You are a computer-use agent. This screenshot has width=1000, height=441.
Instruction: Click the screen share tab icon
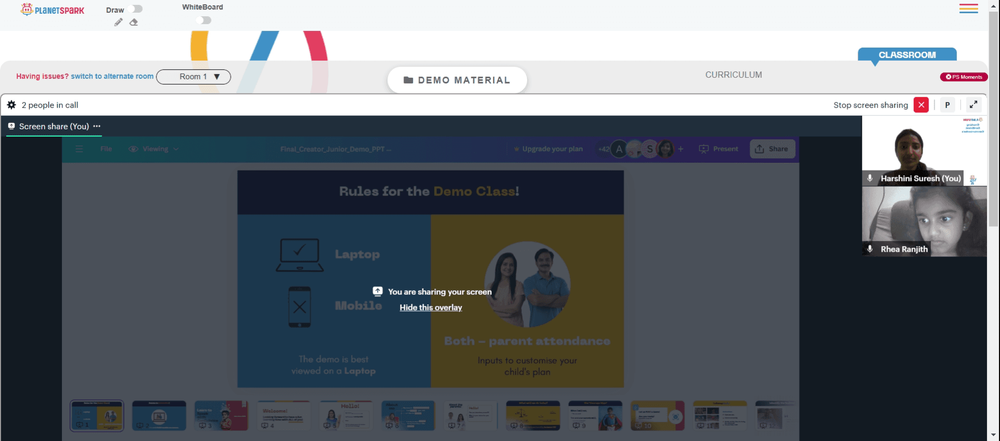click(11, 126)
